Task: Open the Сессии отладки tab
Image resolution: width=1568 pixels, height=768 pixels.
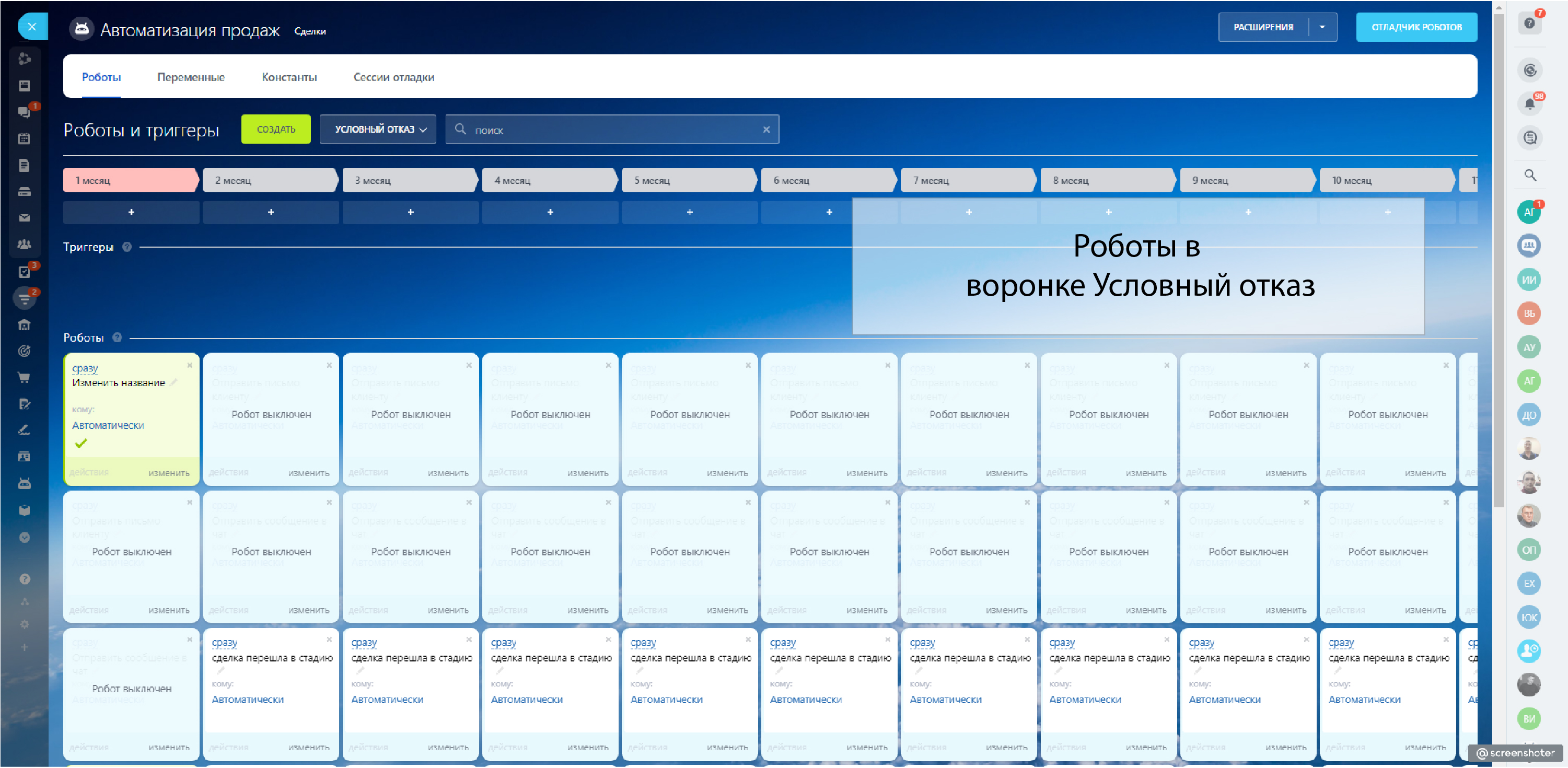Action: point(393,77)
